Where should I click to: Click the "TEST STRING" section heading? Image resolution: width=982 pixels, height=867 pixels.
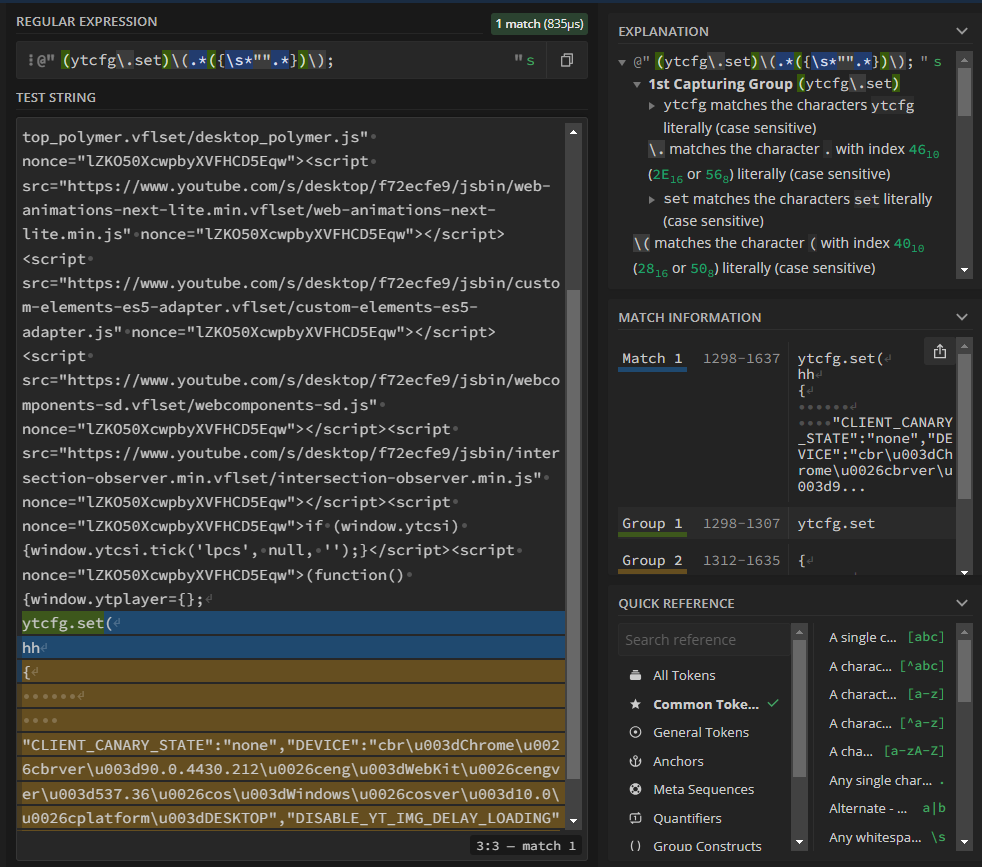tap(56, 97)
